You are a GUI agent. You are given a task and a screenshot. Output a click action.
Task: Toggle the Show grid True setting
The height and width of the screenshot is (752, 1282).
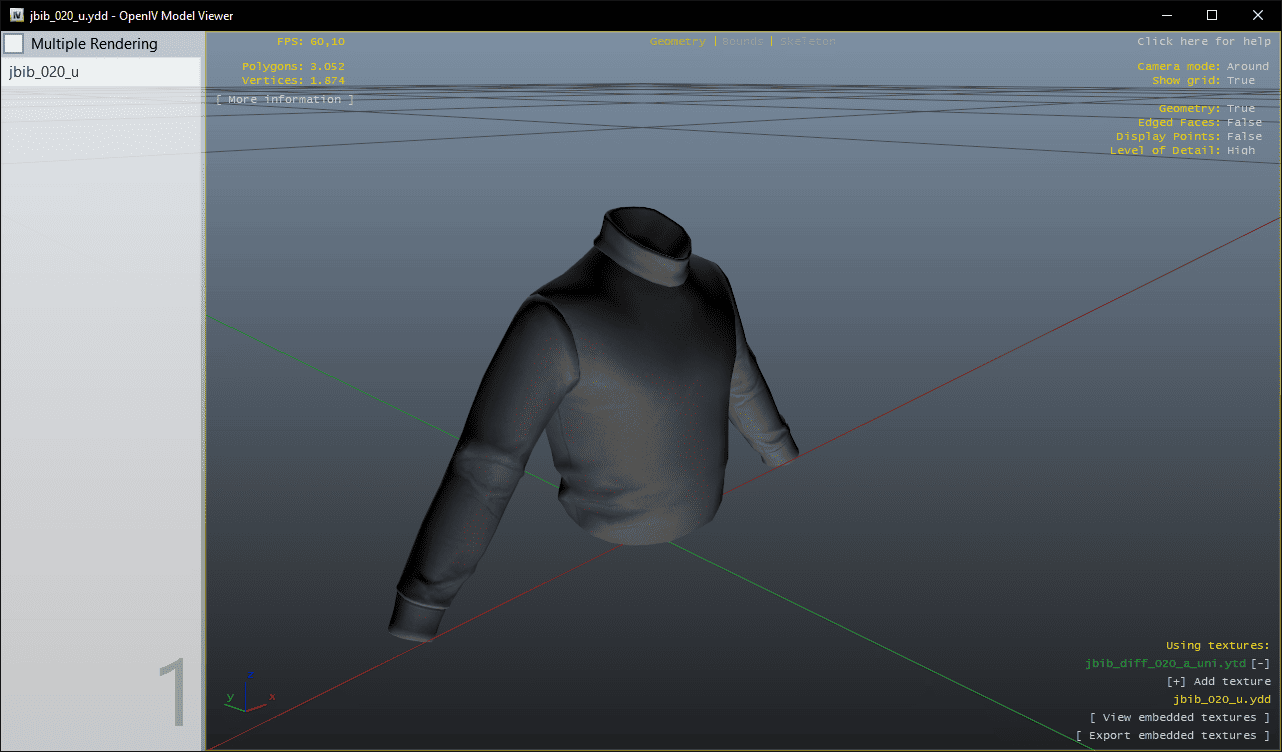coord(1240,81)
